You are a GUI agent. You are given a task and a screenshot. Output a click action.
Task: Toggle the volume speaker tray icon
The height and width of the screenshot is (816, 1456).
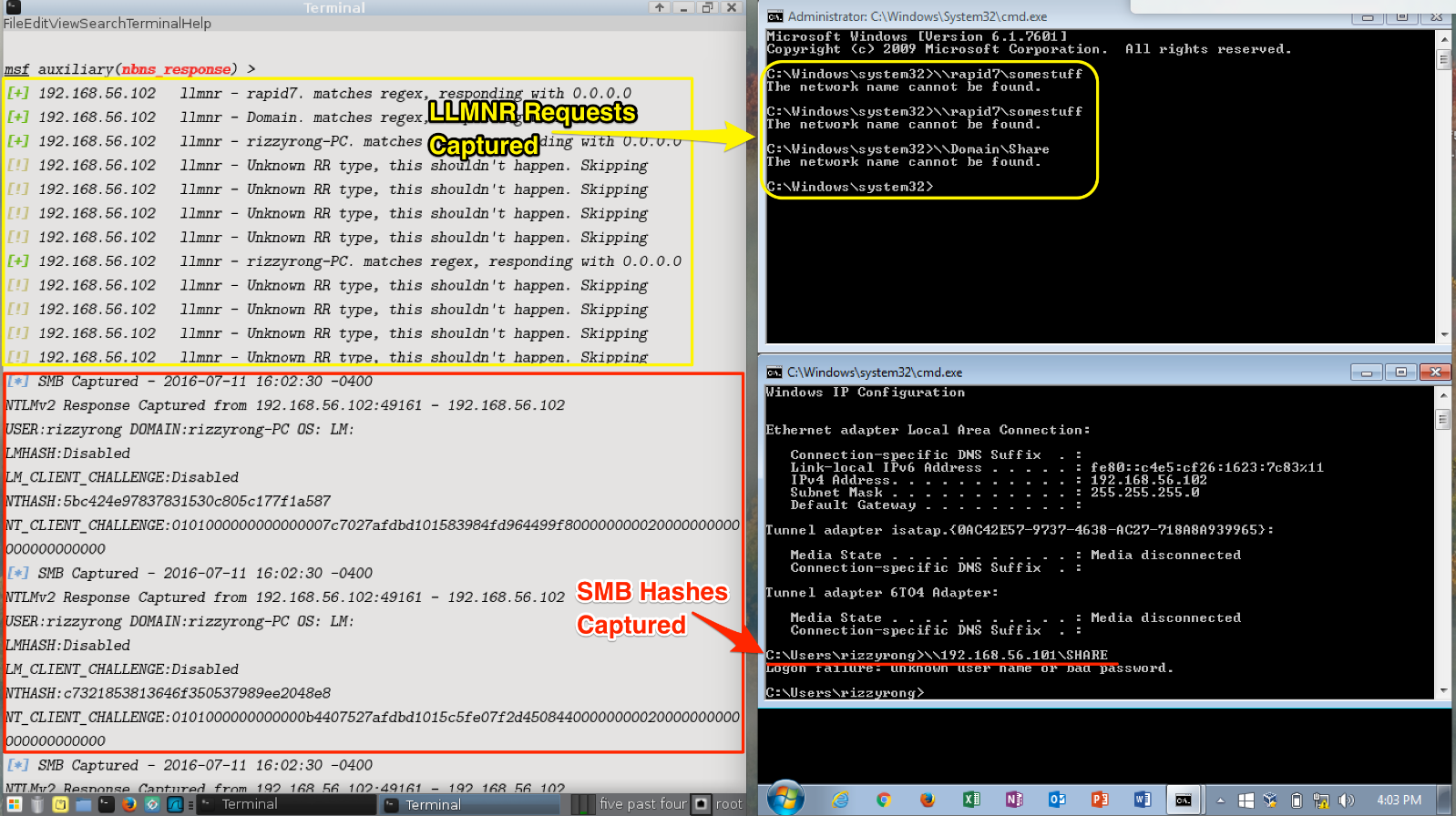point(1346,801)
